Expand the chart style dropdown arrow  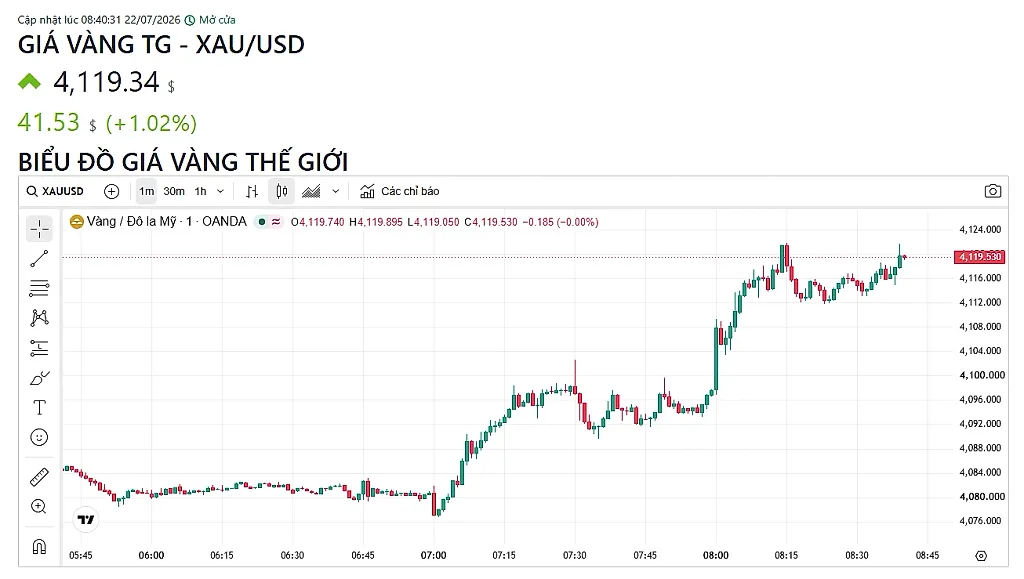tap(336, 191)
